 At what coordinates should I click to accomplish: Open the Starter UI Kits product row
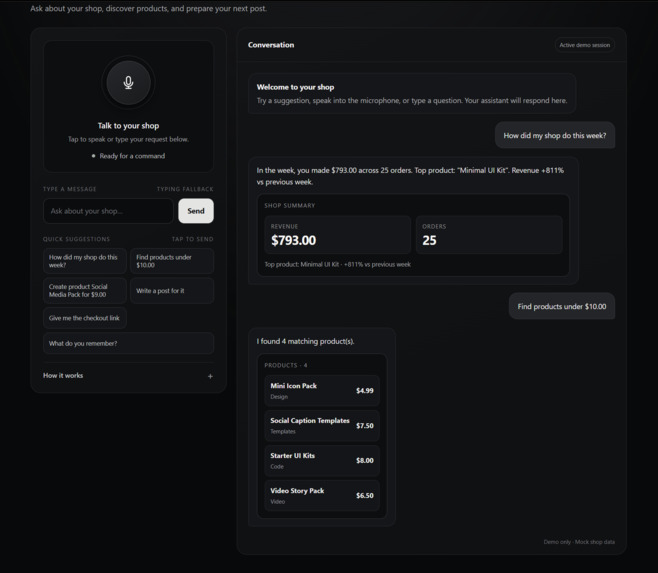(322, 460)
